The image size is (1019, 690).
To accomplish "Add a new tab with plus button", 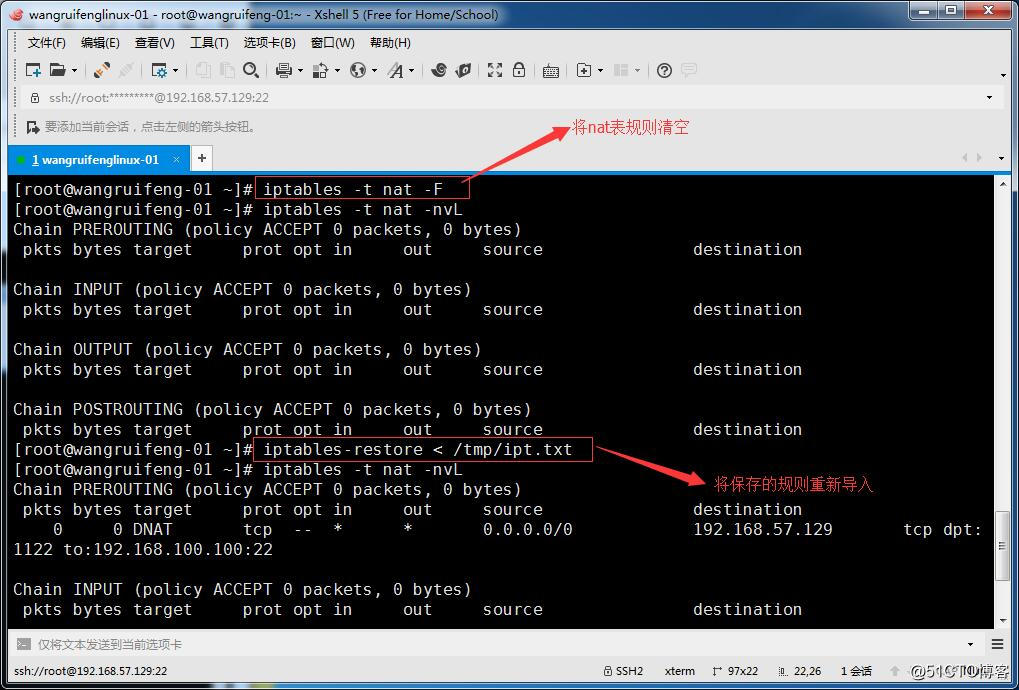I will [x=202, y=159].
